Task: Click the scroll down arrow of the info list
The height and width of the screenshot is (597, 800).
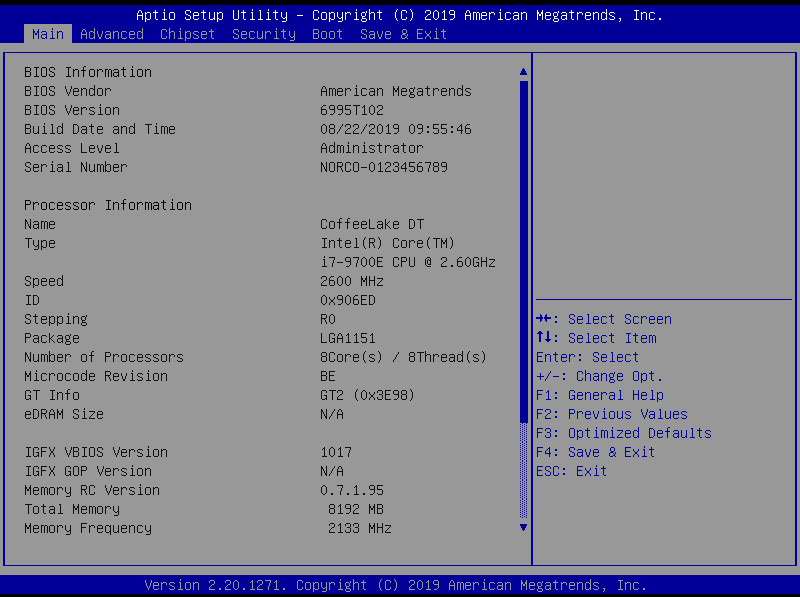Action: (x=523, y=527)
